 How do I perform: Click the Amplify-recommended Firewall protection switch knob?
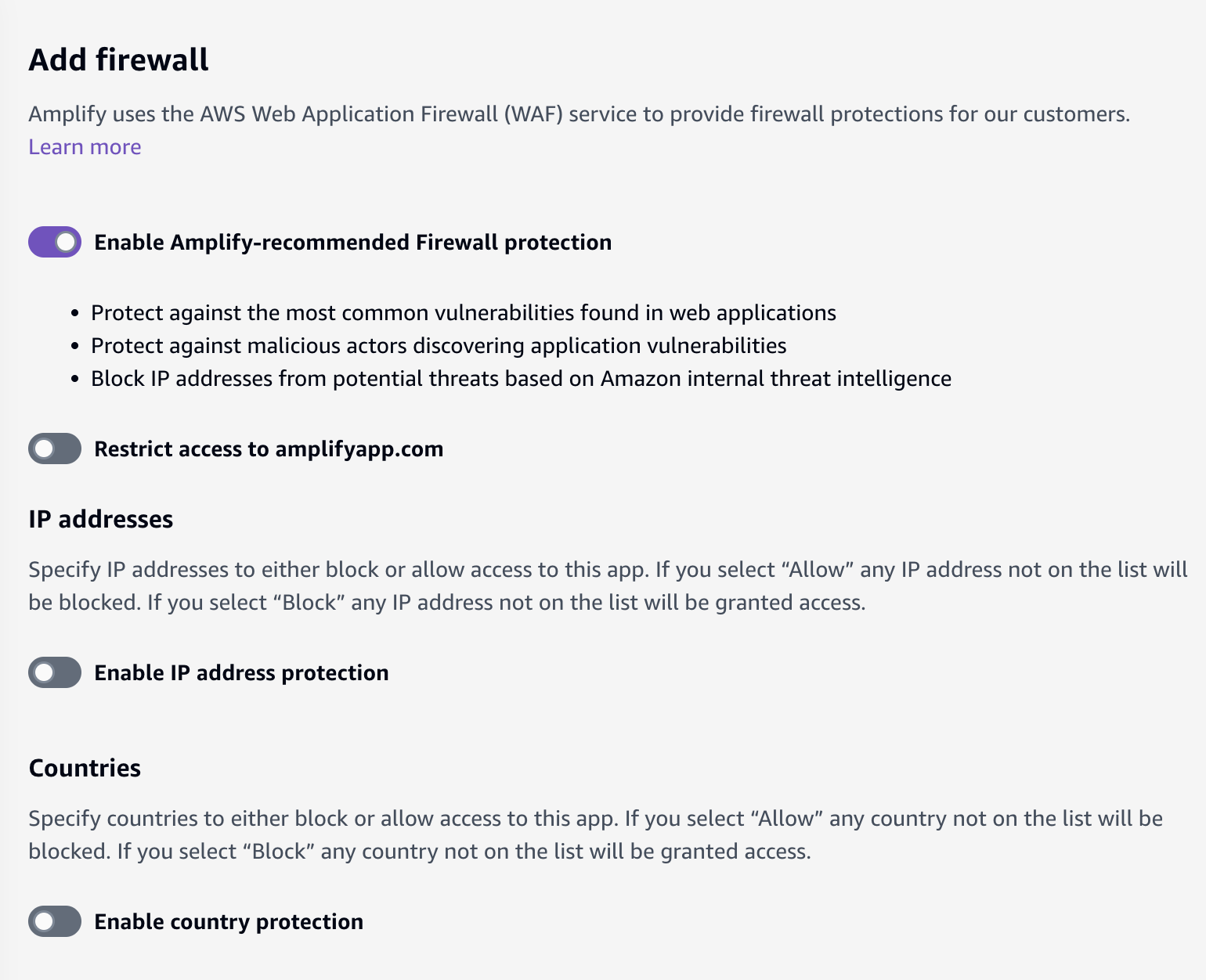pos(66,242)
